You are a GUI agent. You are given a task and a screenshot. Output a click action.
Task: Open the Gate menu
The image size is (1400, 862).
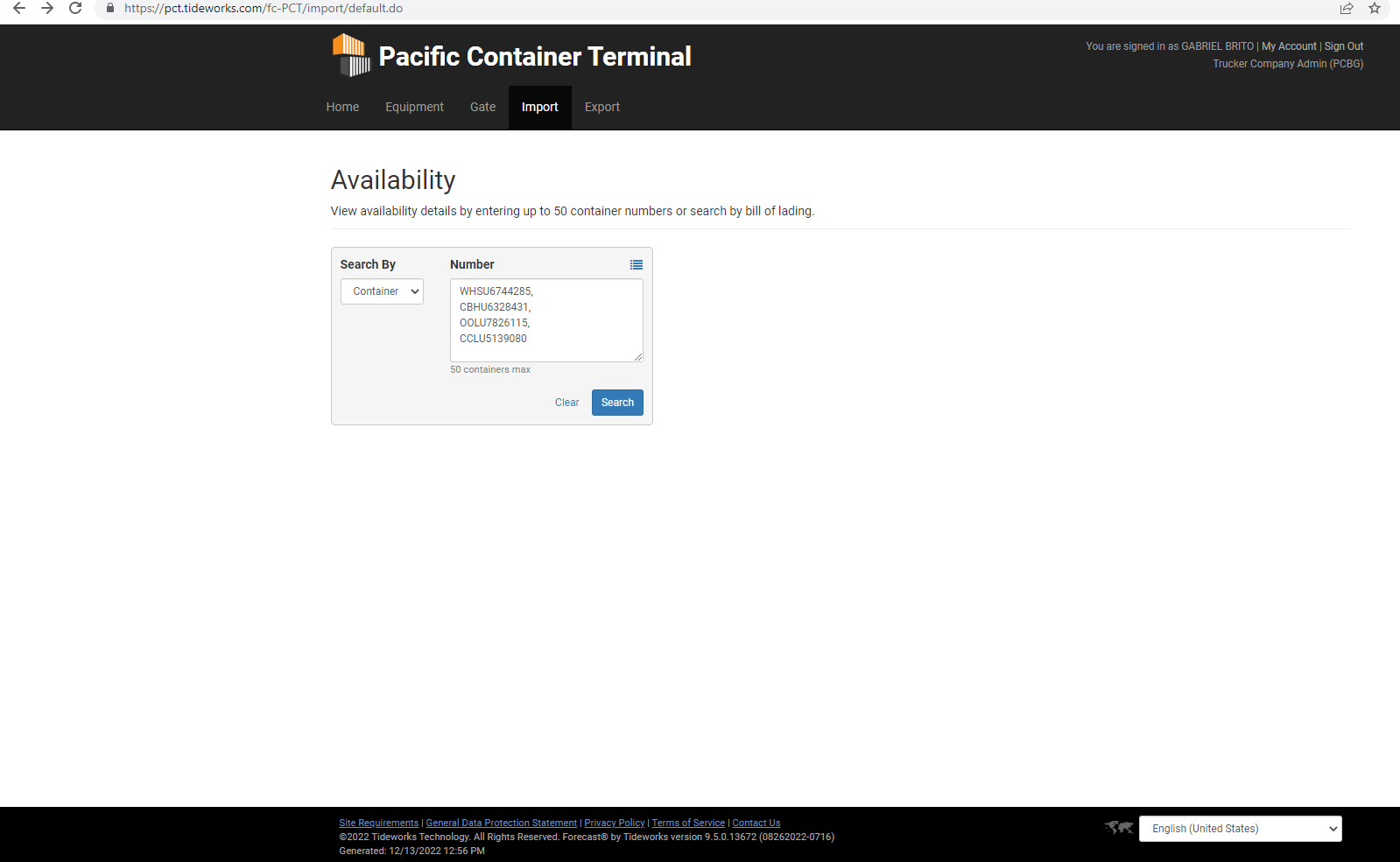482,107
